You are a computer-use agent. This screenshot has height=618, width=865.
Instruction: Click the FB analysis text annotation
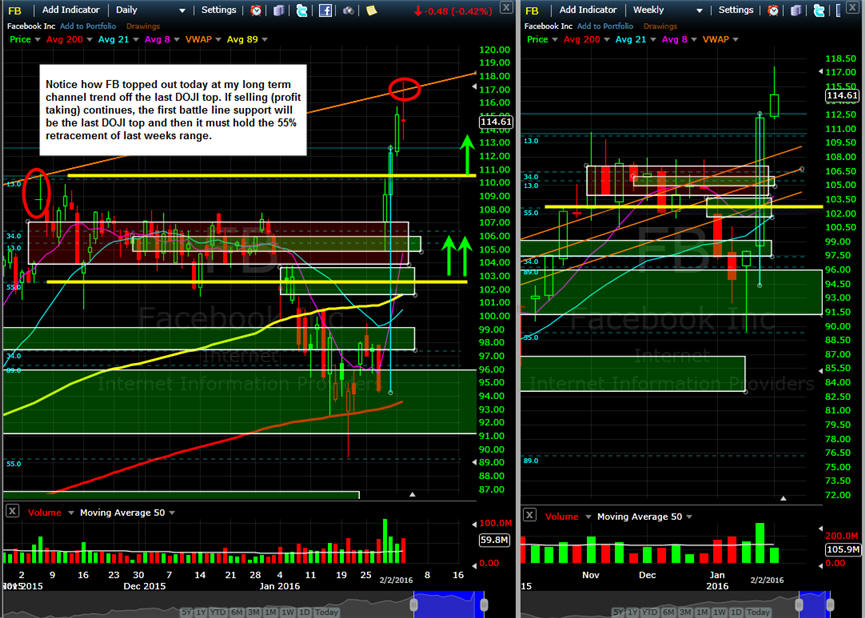[x=173, y=110]
